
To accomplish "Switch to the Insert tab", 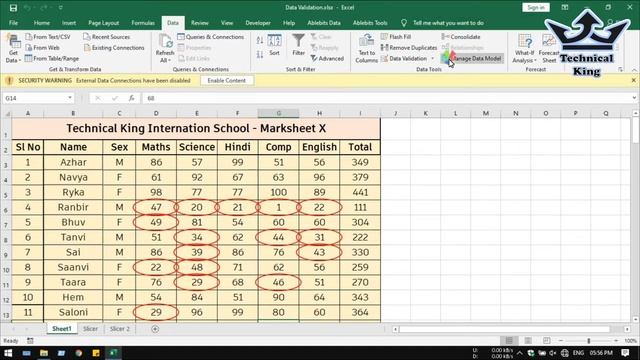I will 69,23.
